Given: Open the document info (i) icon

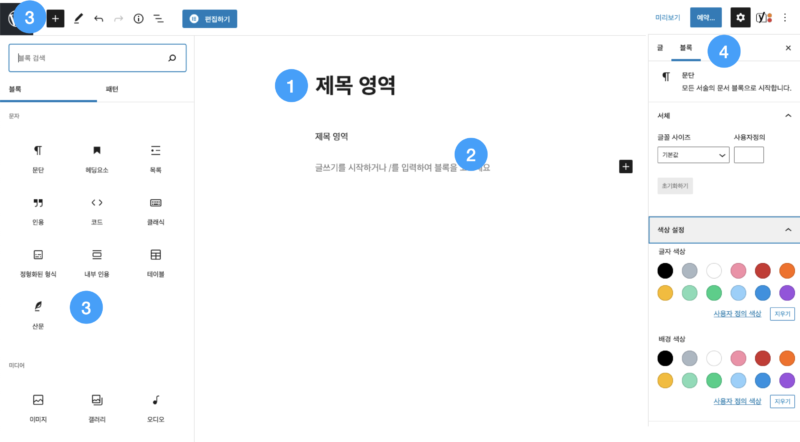Looking at the screenshot, I should (138, 19).
